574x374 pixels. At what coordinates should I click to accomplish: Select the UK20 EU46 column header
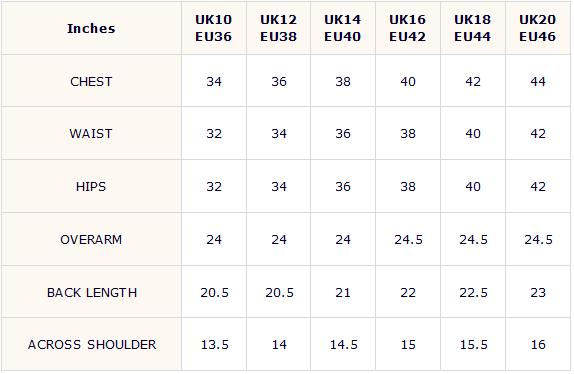538,28
